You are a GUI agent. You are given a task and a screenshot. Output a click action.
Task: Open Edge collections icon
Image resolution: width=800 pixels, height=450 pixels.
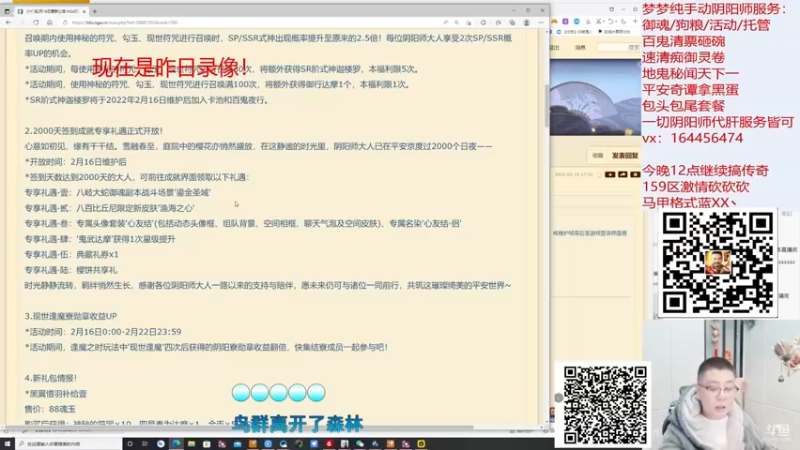coord(512,22)
